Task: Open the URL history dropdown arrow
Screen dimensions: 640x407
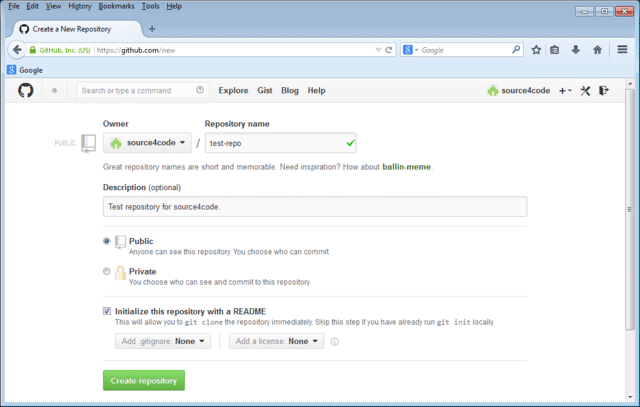Action: click(x=378, y=50)
